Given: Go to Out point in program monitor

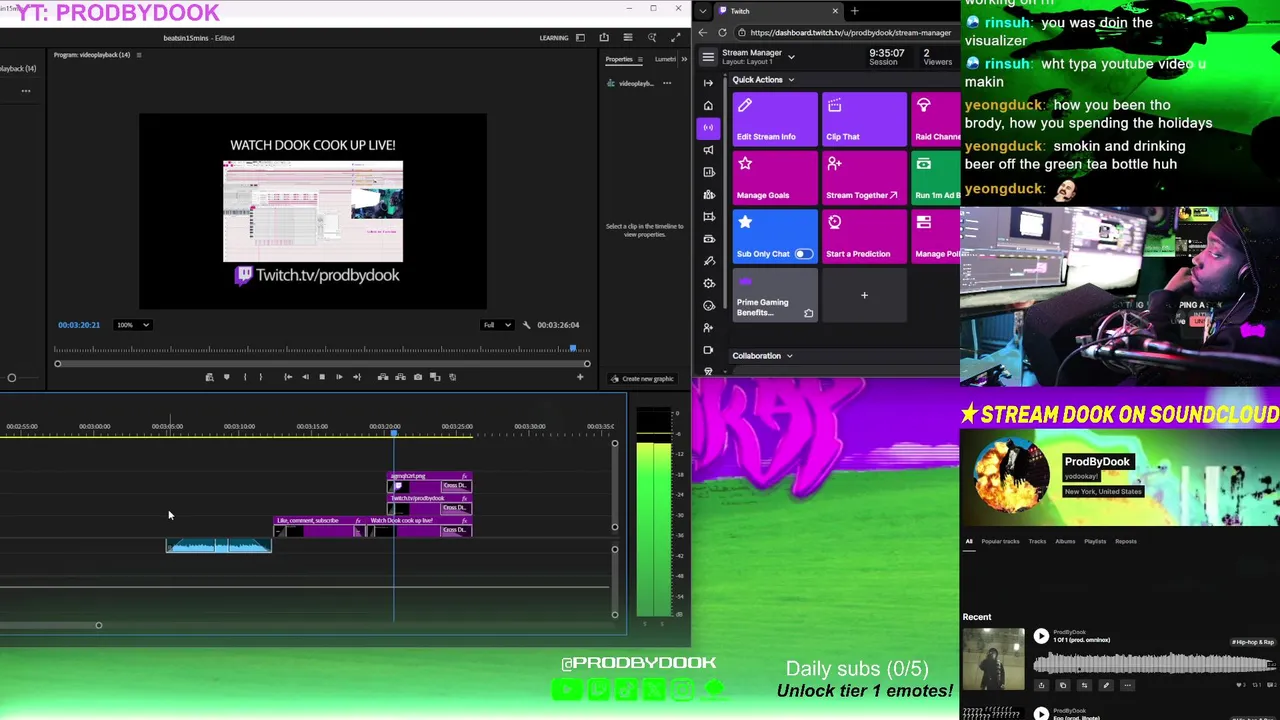Looking at the screenshot, I should pos(356,377).
